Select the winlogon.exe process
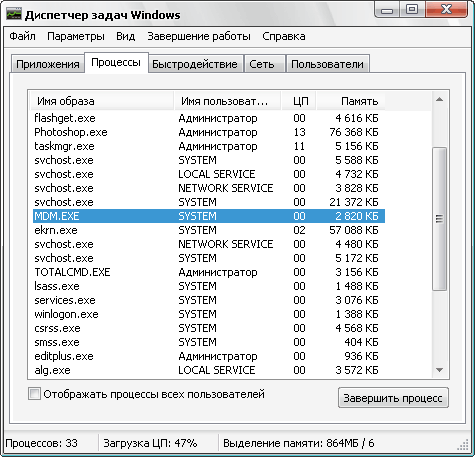 click(x=209, y=314)
